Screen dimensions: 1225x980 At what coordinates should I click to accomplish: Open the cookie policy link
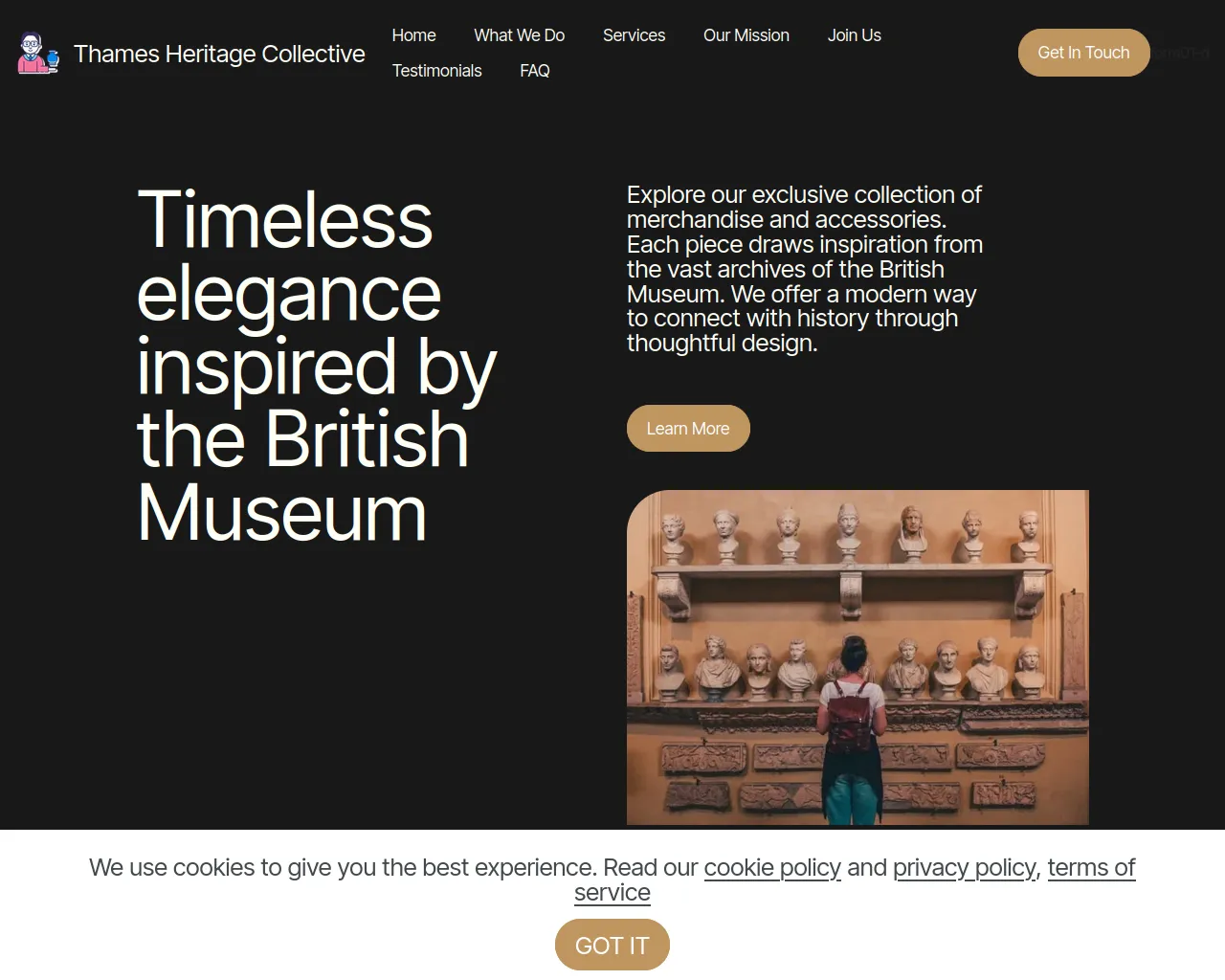pyautogui.click(x=772, y=867)
